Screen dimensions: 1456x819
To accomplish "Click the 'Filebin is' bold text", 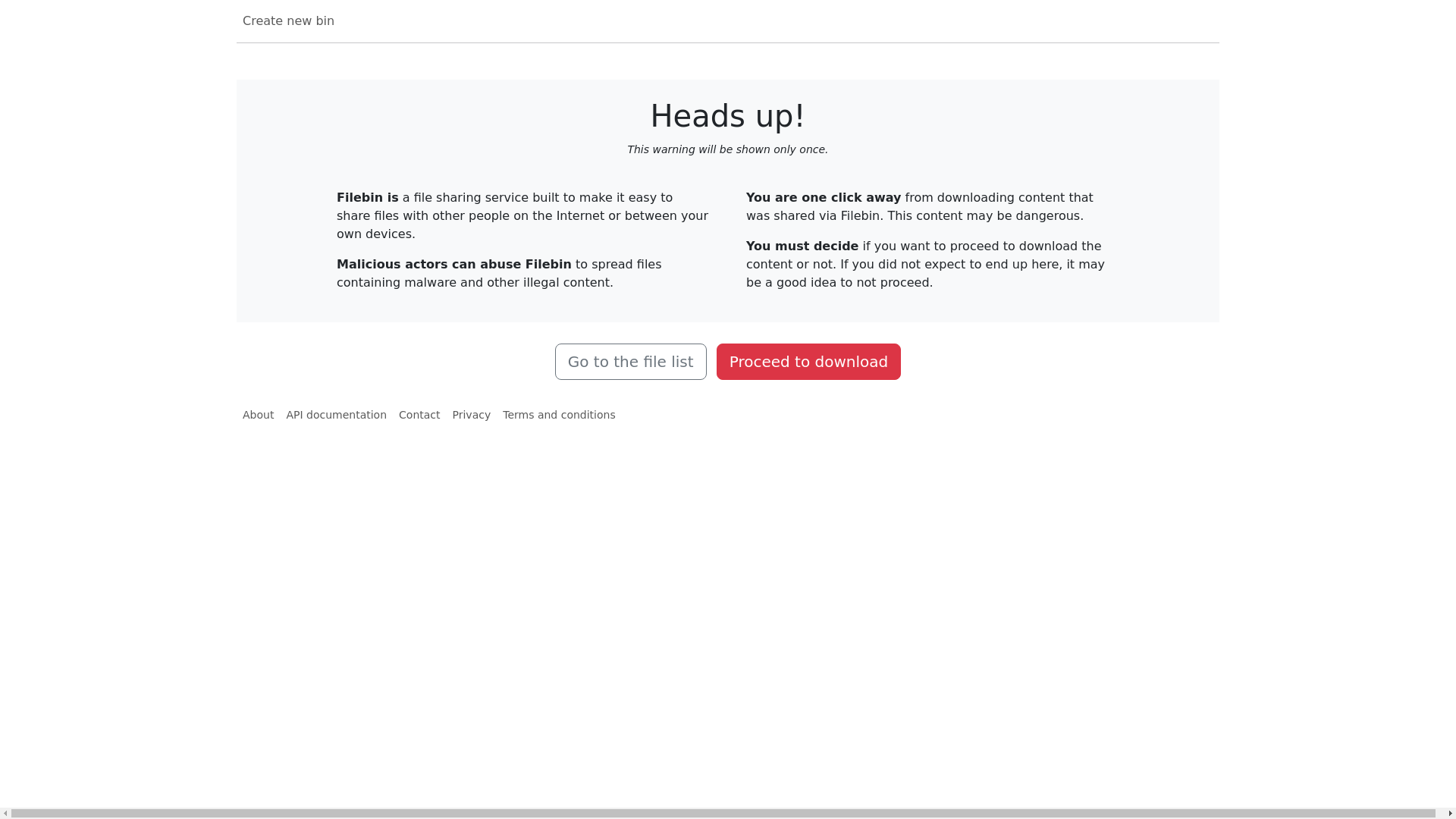I will click(368, 198).
